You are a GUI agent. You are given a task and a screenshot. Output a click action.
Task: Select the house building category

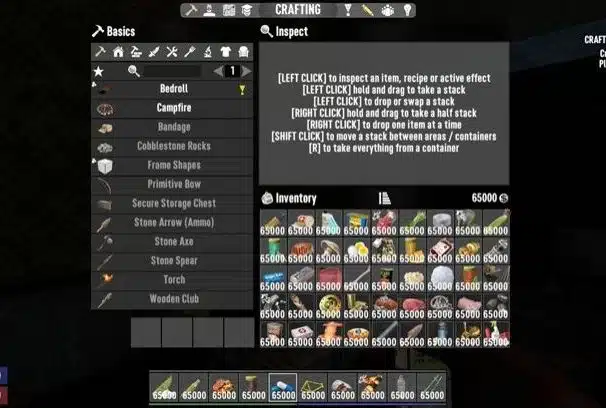click(118, 52)
